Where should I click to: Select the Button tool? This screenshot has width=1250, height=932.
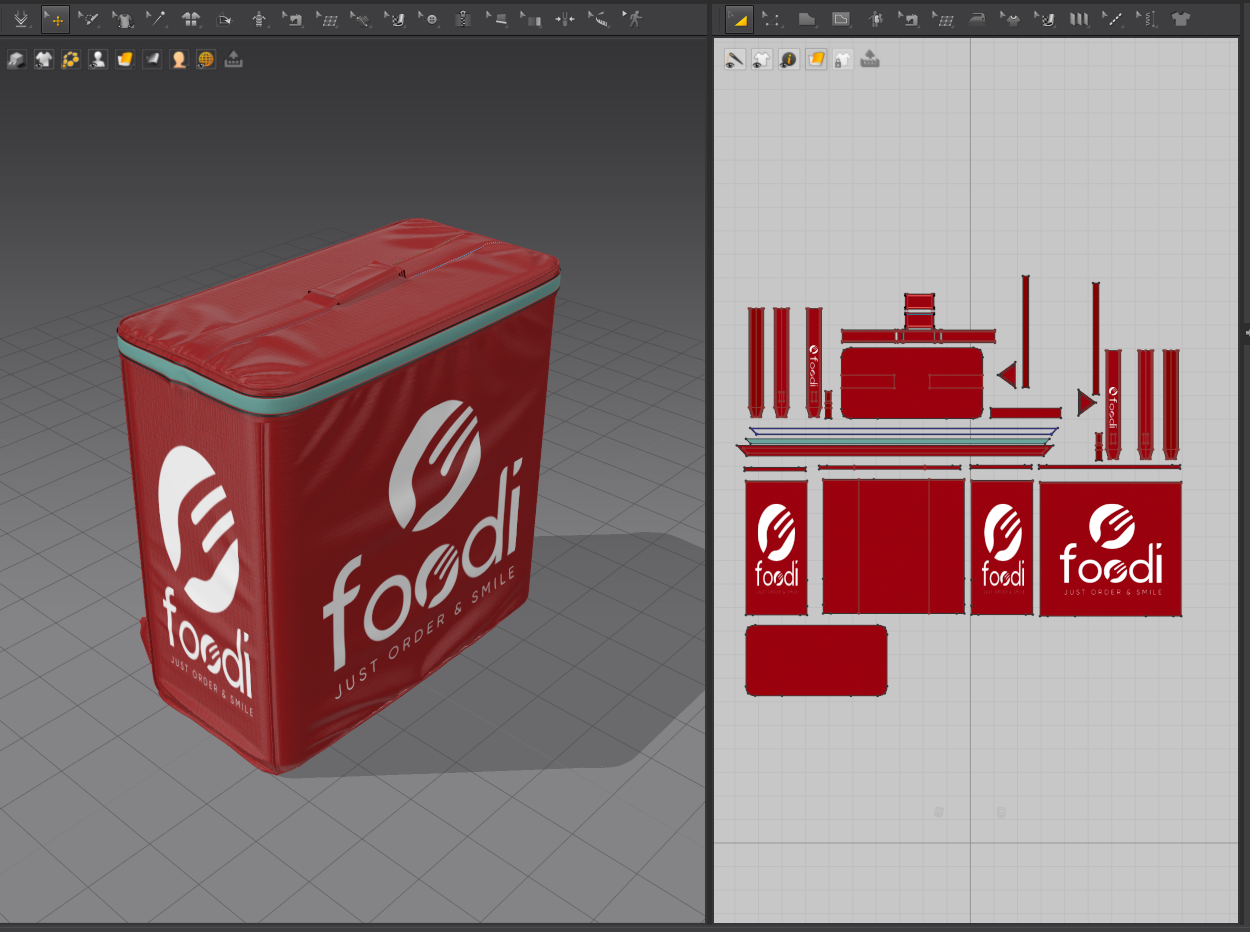(x=433, y=18)
